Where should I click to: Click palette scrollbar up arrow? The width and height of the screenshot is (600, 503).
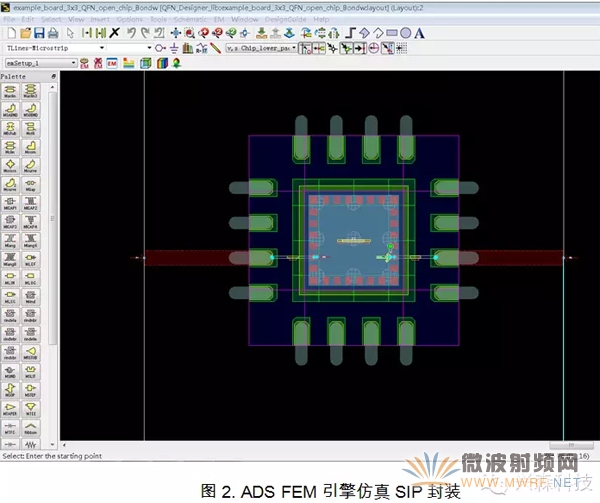[53, 88]
